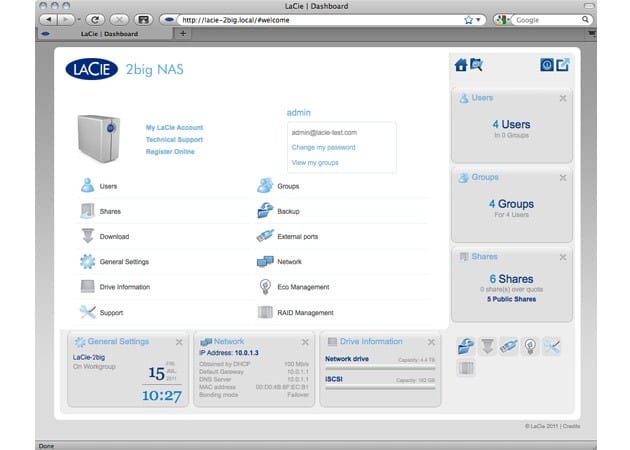The height and width of the screenshot is (450, 630).
Task: Select Backup icon in the widget tray
Action: coord(466,346)
